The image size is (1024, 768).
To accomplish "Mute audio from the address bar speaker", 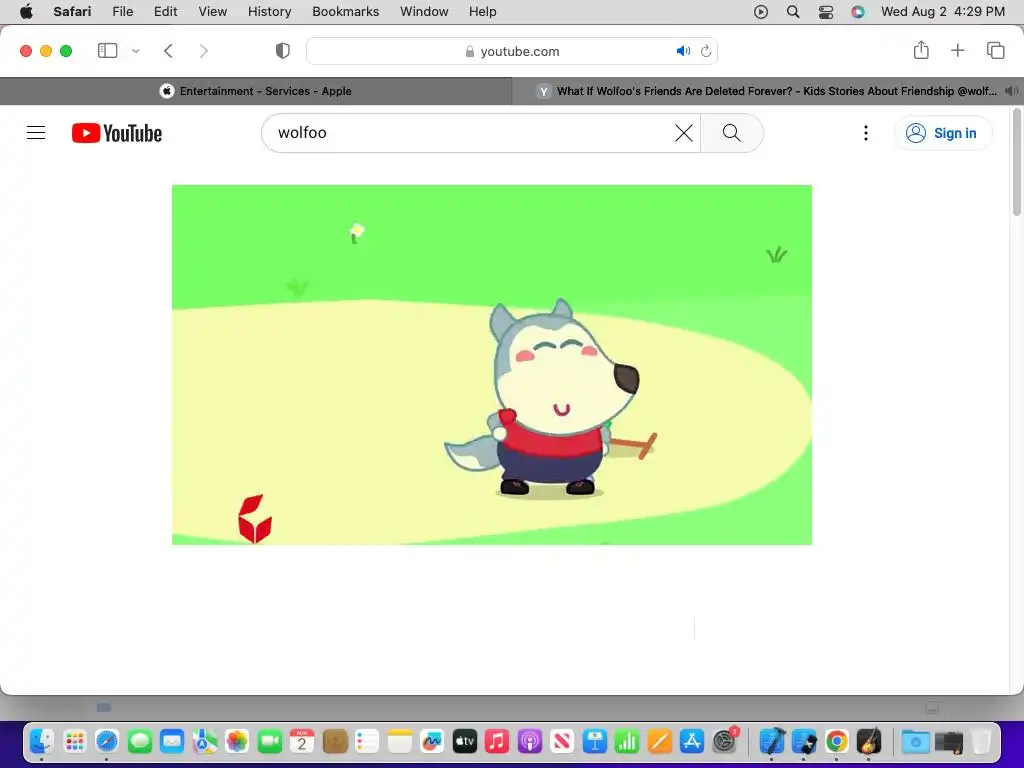I will tap(683, 51).
